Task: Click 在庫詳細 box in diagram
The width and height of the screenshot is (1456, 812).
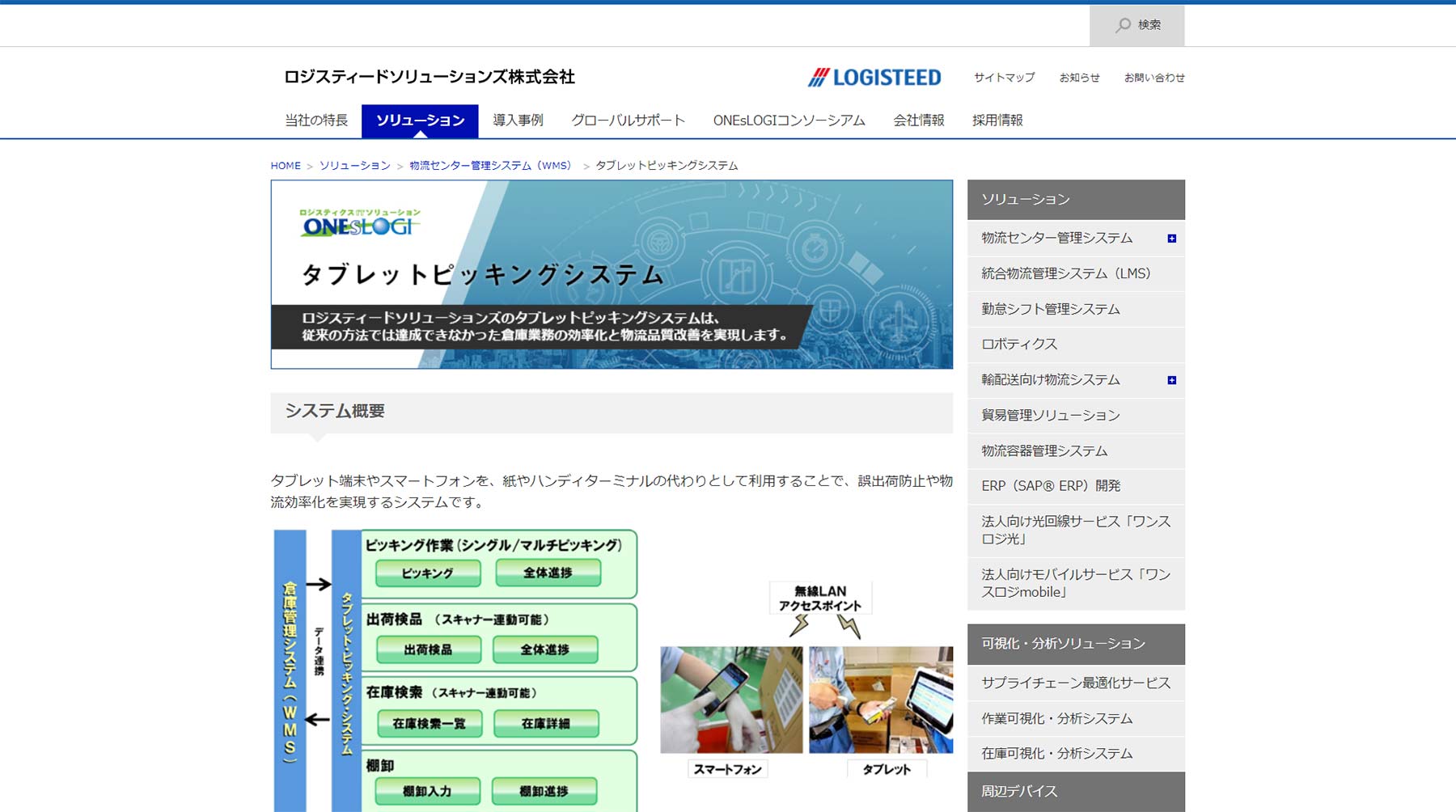Action: (x=546, y=723)
